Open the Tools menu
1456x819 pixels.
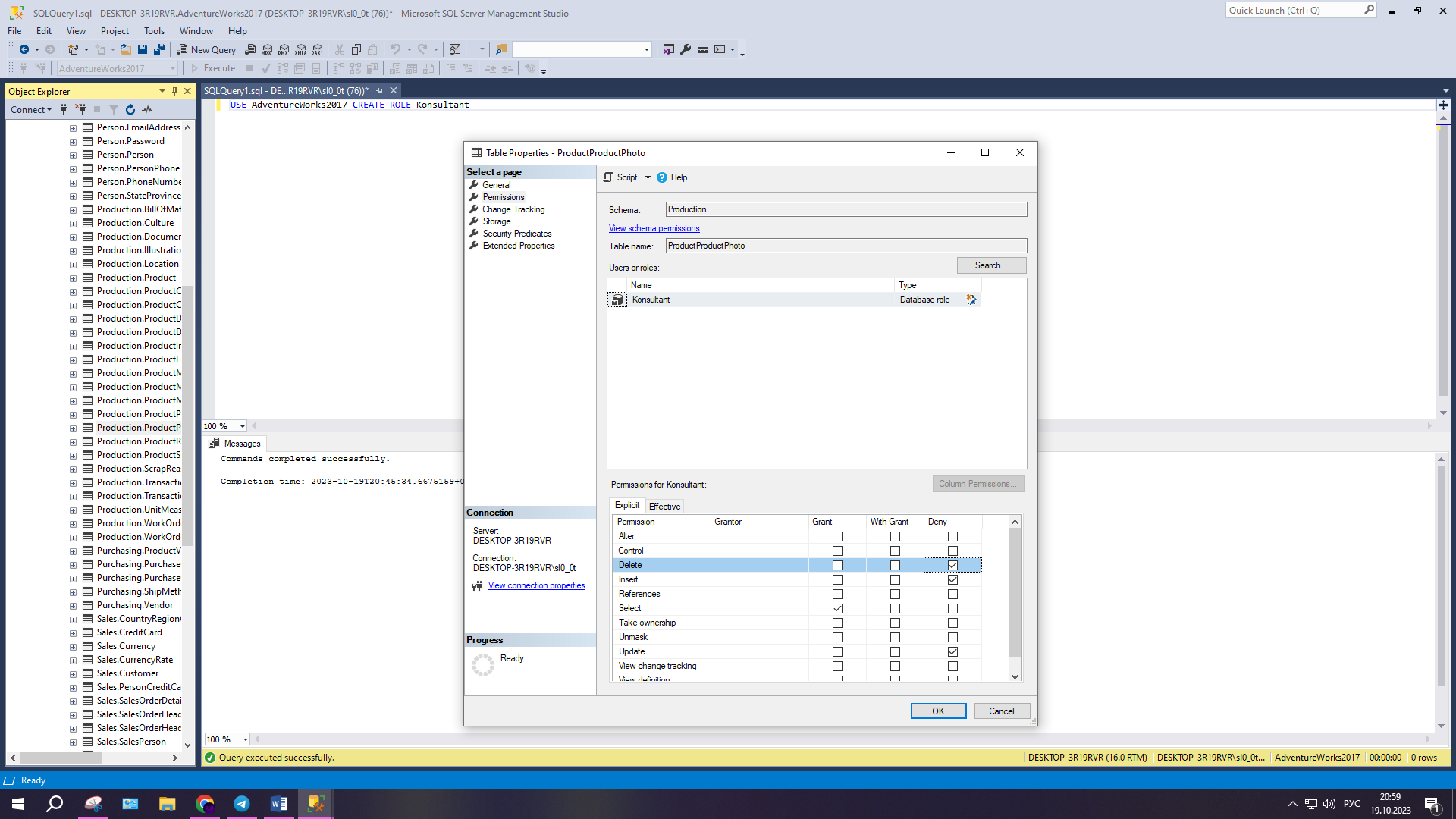tap(154, 31)
